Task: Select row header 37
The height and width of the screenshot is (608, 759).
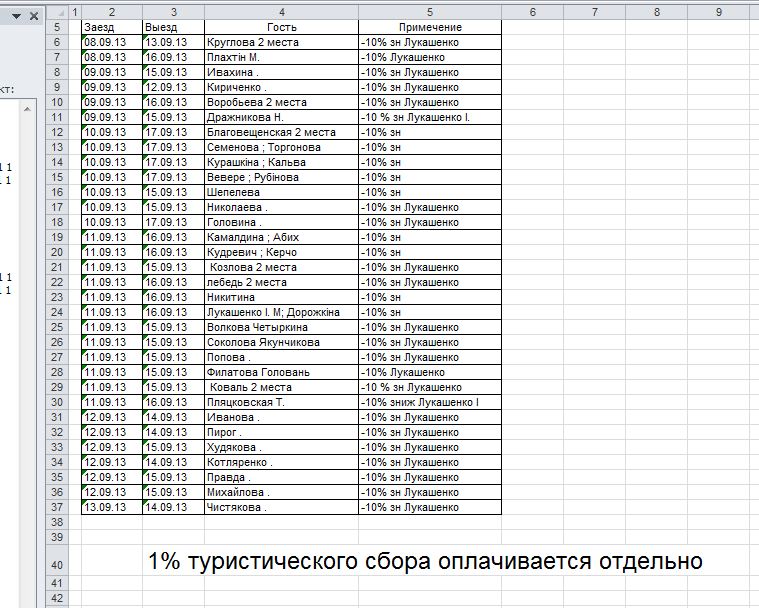Action: coord(57,507)
